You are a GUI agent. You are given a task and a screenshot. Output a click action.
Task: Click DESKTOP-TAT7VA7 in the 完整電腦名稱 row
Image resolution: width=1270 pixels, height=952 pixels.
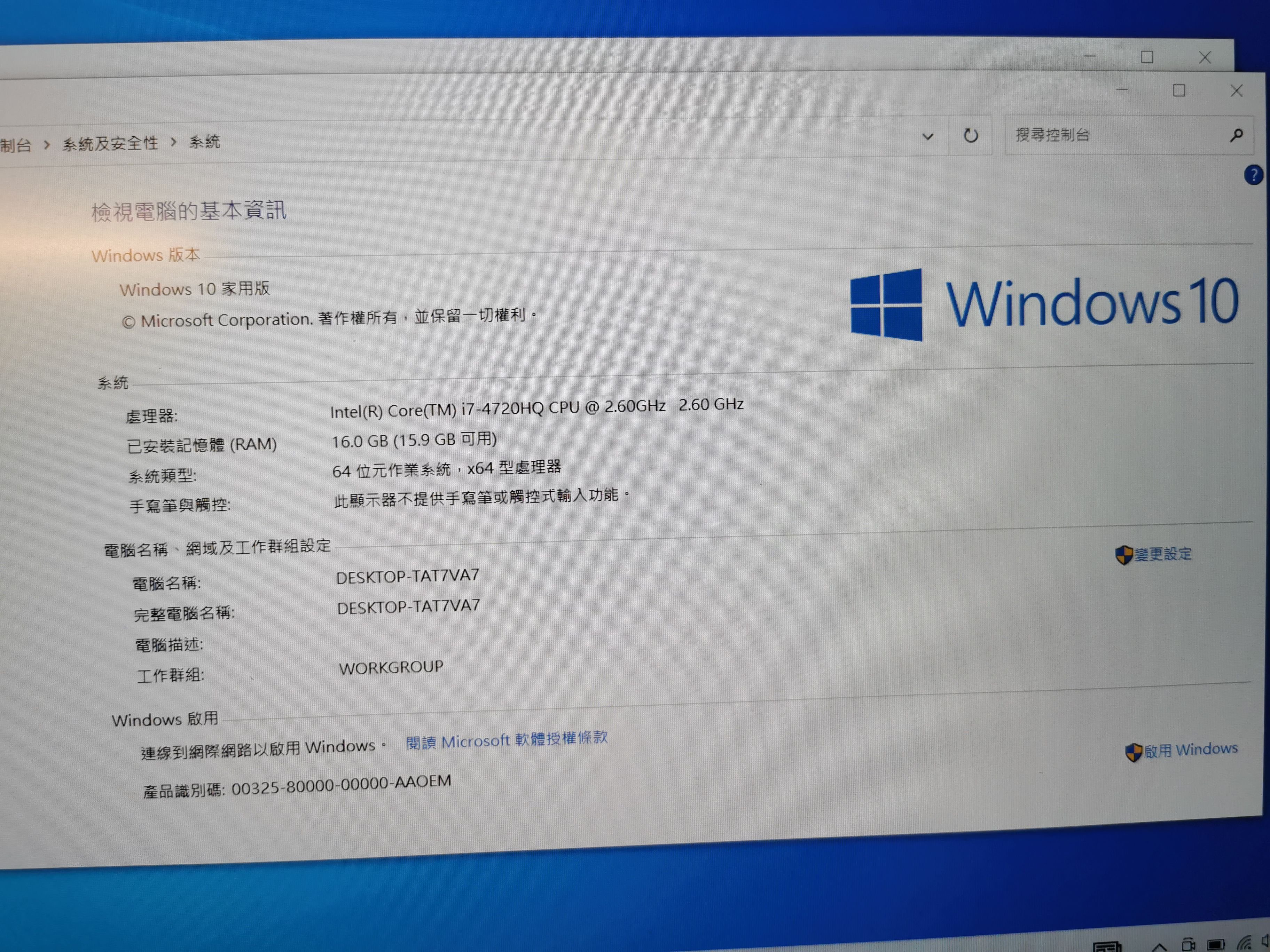click(x=408, y=606)
